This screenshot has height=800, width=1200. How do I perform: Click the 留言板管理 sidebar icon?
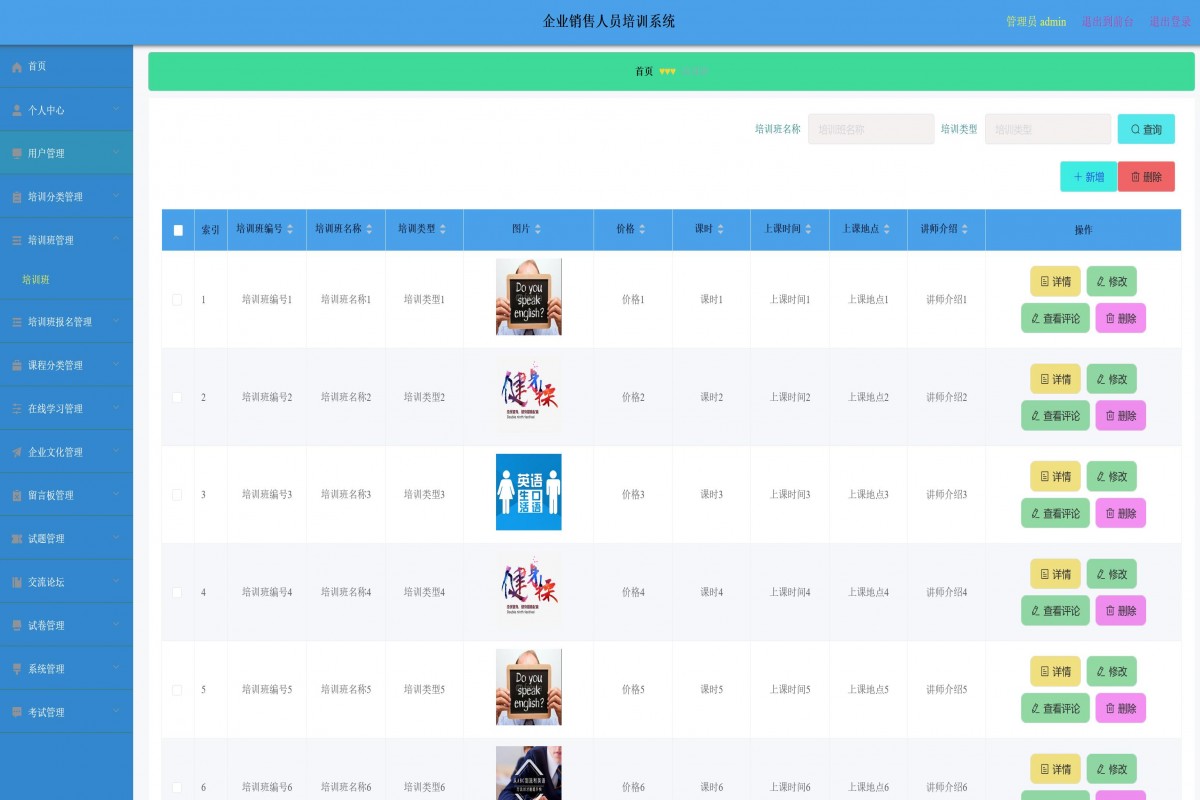coord(17,495)
